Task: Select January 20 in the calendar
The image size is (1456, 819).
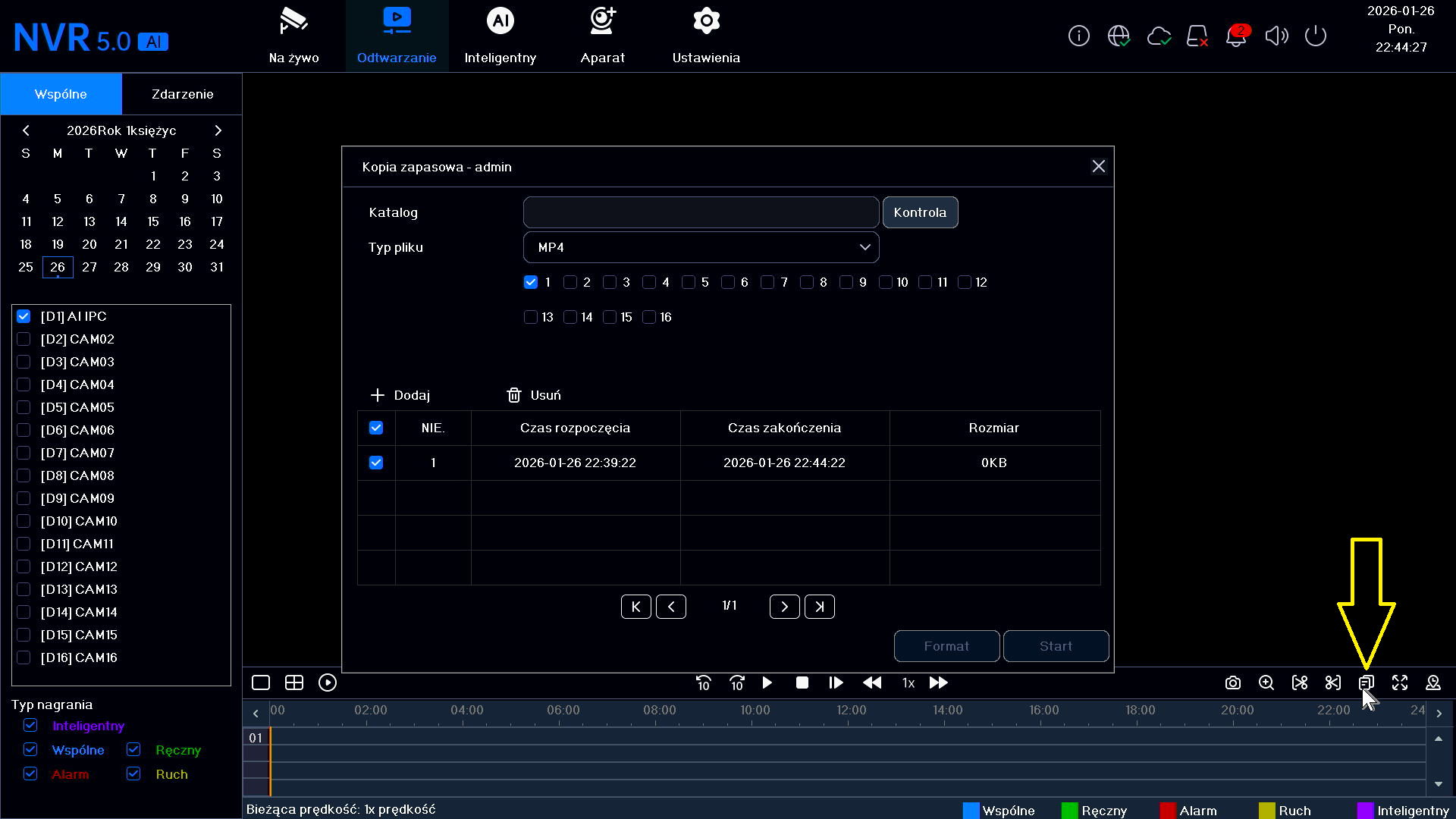Action: (89, 244)
